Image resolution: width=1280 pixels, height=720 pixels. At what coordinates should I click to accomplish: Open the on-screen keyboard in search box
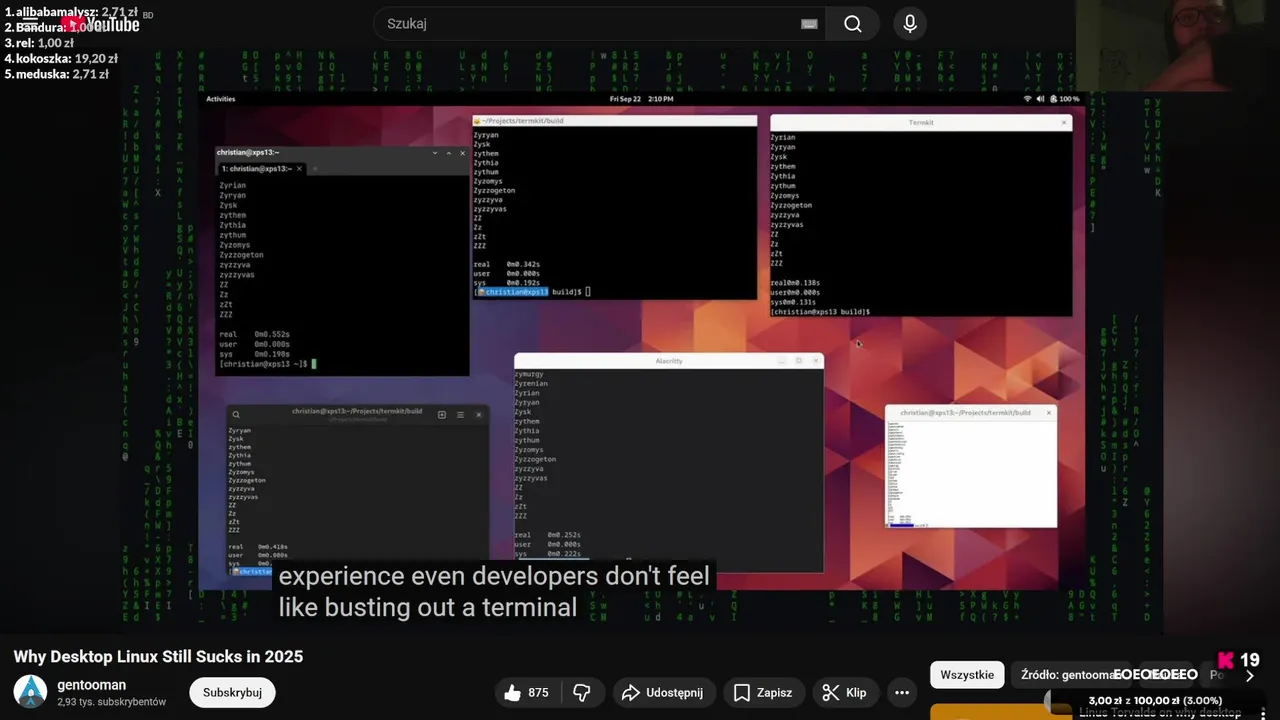tap(809, 24)
